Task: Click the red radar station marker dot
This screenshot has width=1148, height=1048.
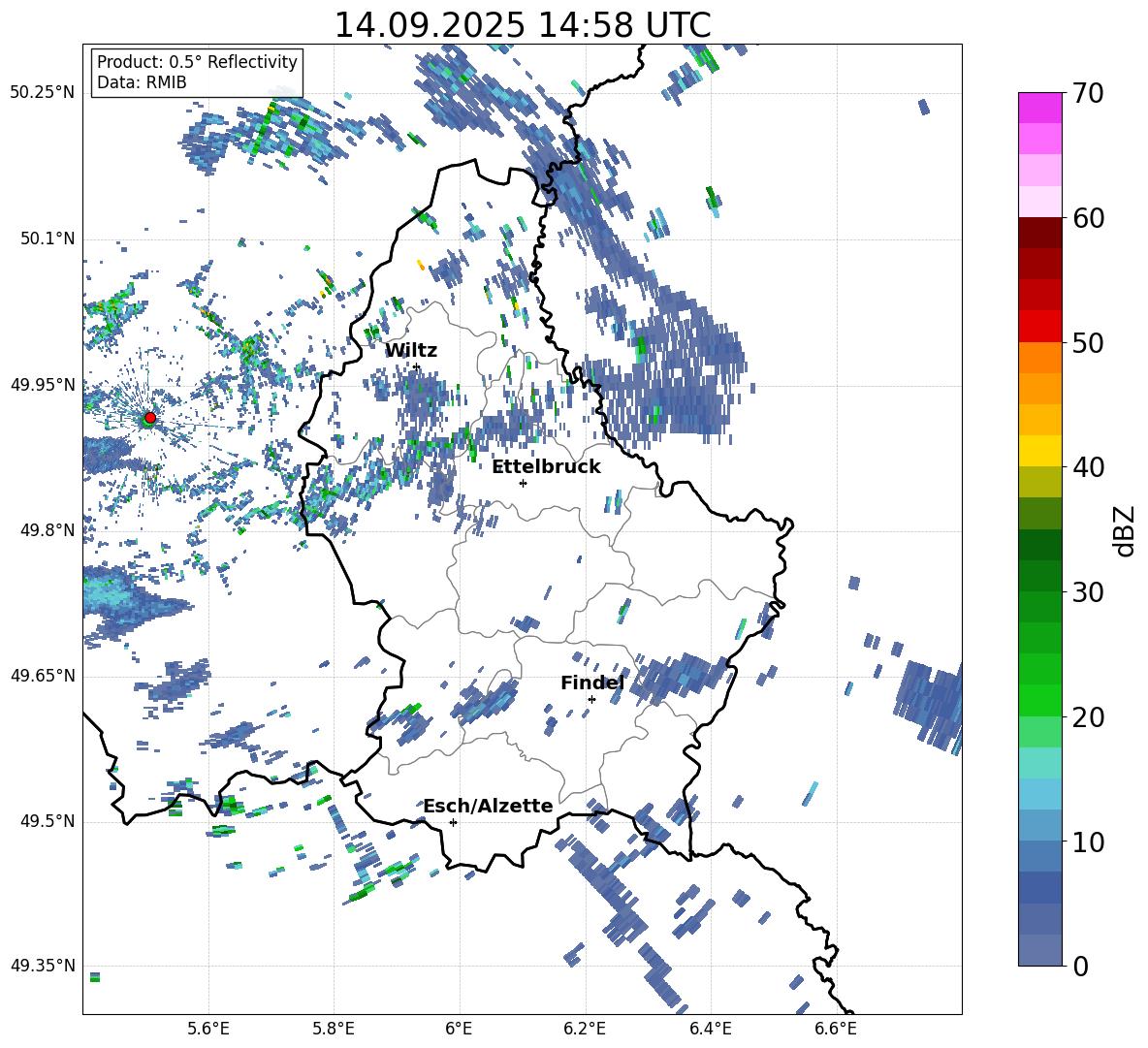Action: (x=149, y=418)
